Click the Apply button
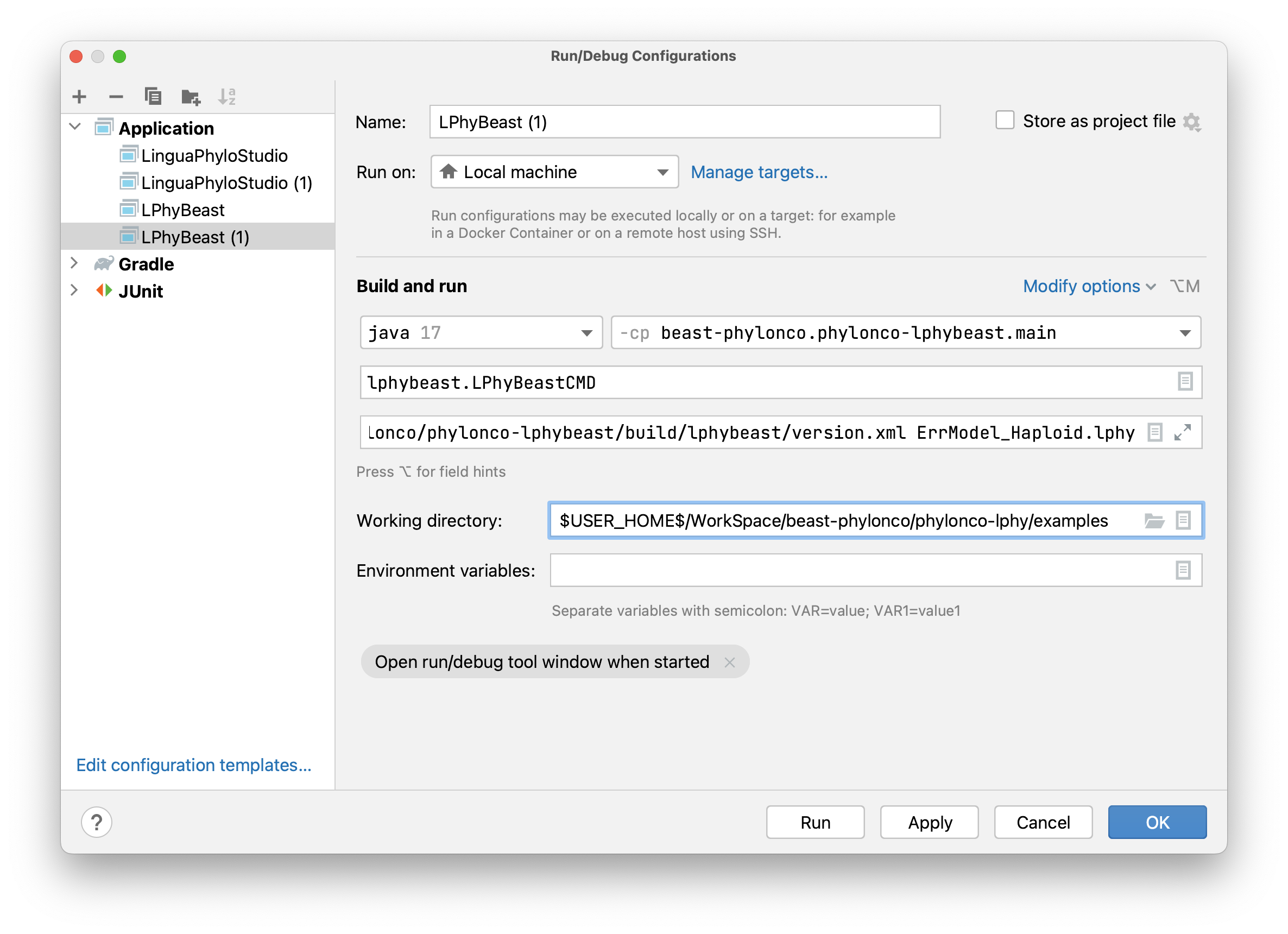The image size is (1288, 934). pos(930,822)
